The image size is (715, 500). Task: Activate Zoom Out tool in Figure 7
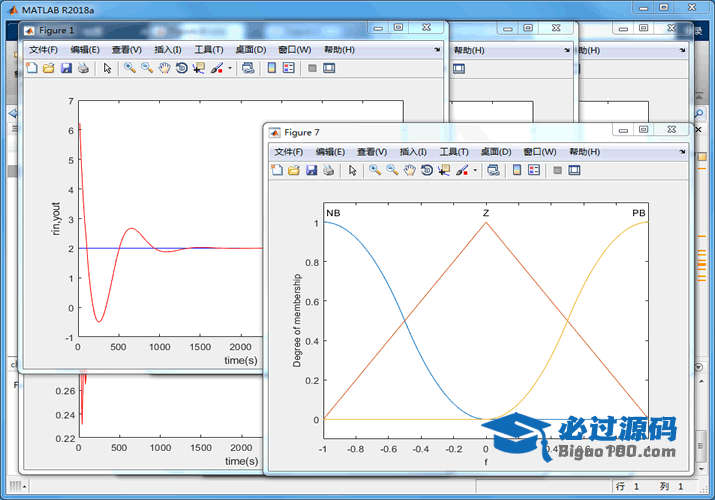coord(392,170)
